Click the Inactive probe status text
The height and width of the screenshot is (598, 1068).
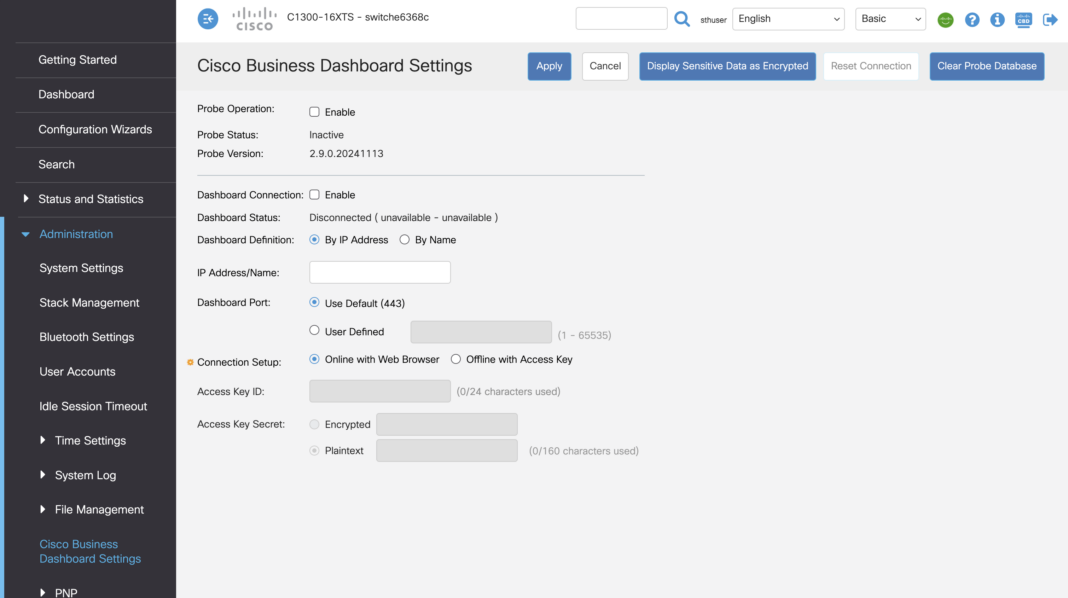coord(326,135)
